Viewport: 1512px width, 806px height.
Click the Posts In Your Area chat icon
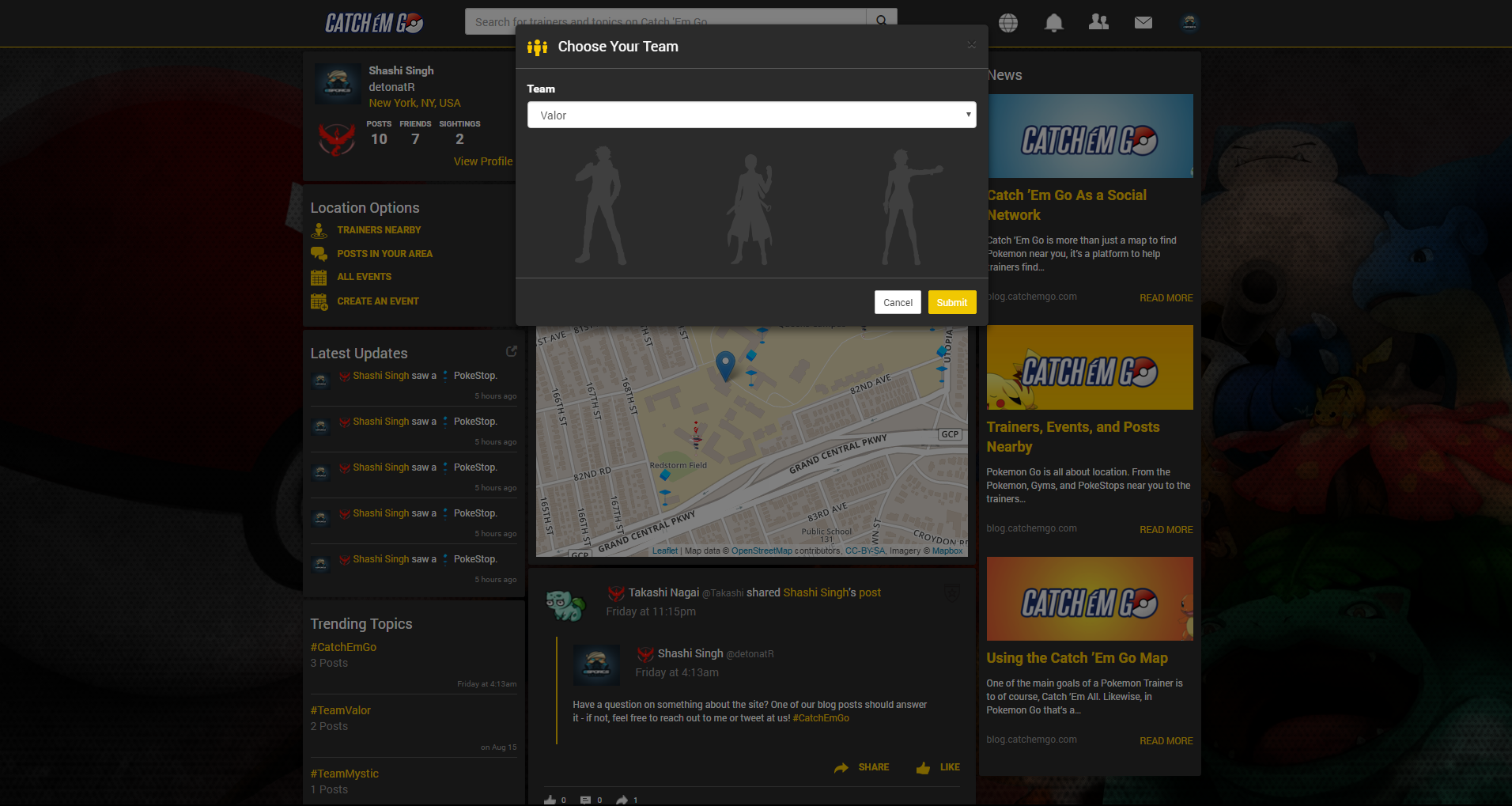[x=319, y=254]
